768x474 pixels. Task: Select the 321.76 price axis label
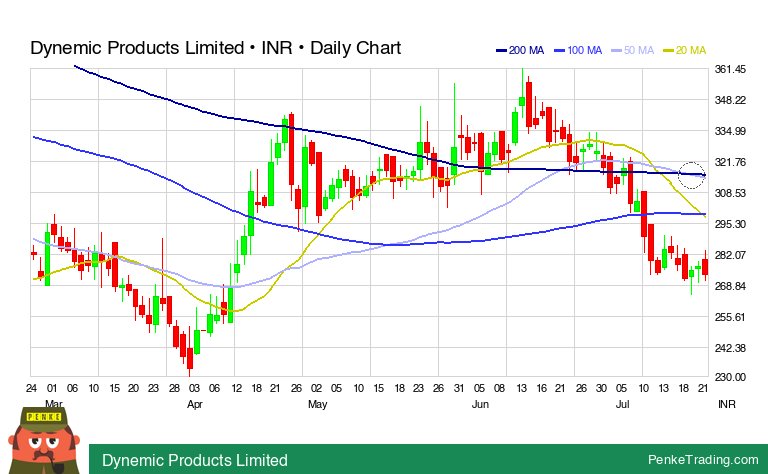pyautogui.click(x=730, y=162)
